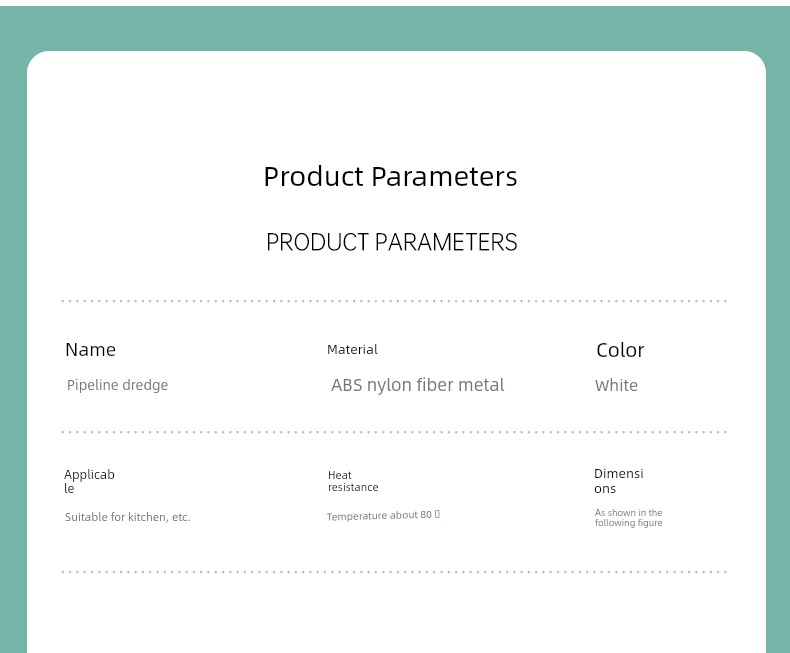Click the bottom dotted divider line
Screen dimensions: 790x653
tap(394, 572)
